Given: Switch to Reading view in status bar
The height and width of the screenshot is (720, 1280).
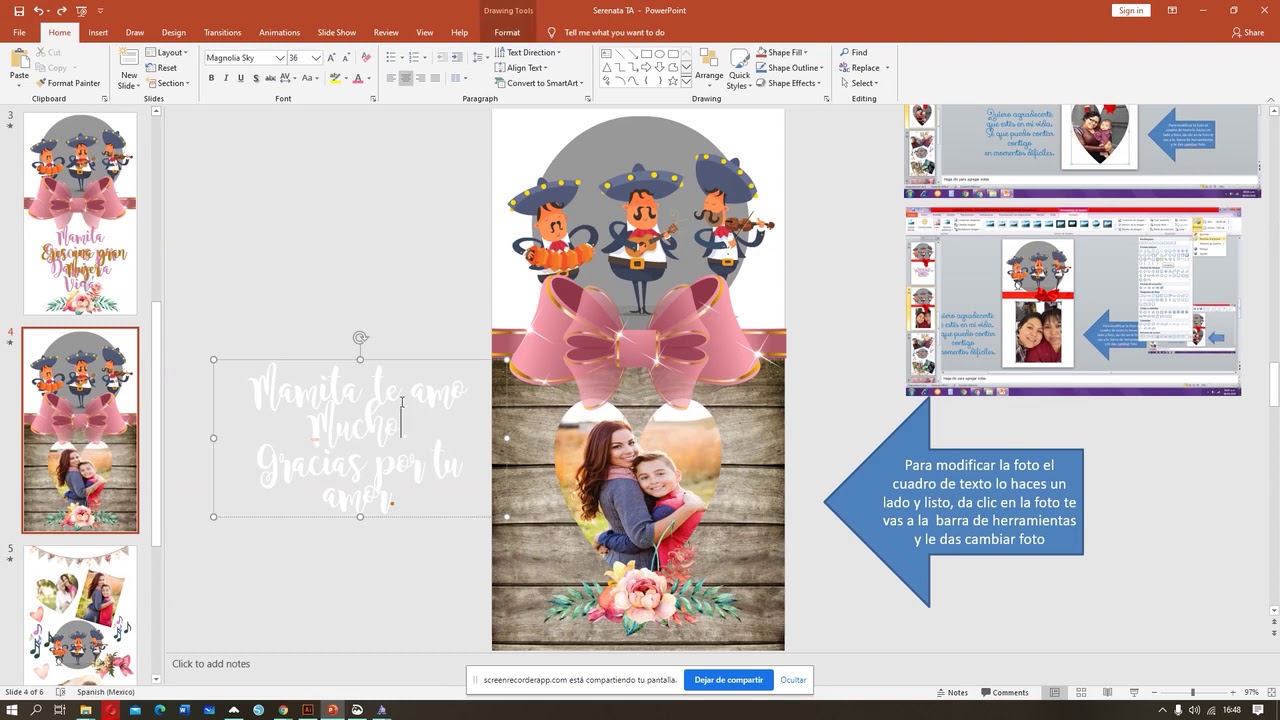Looking at the screenshot, I should pos(1107,692).
